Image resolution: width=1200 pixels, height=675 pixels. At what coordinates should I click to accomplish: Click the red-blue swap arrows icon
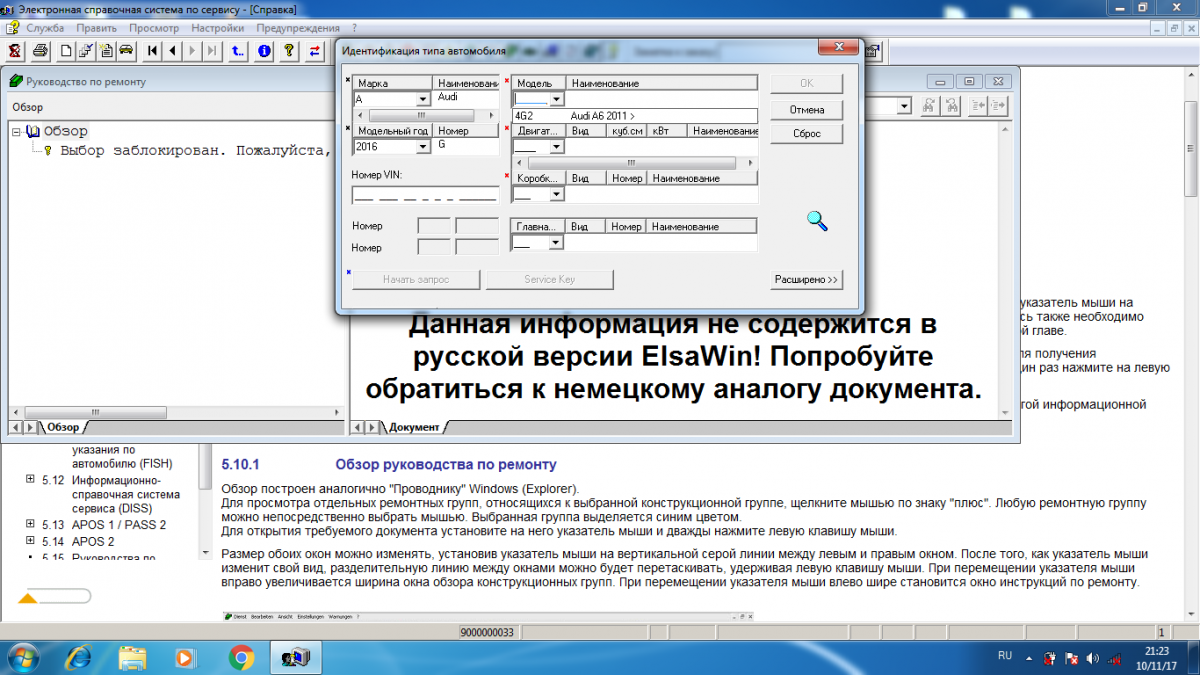[x=316, y=50]
